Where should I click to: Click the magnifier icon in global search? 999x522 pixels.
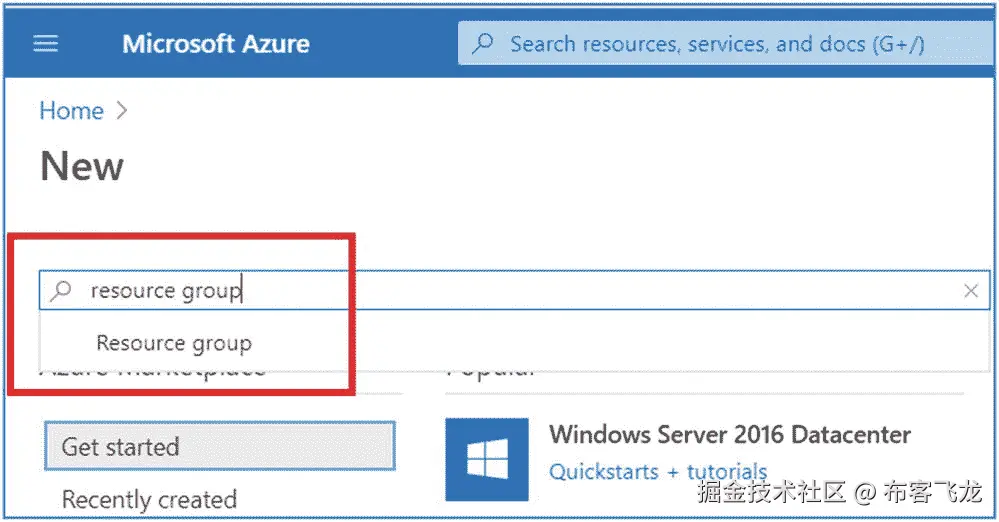tap(483, 44)
